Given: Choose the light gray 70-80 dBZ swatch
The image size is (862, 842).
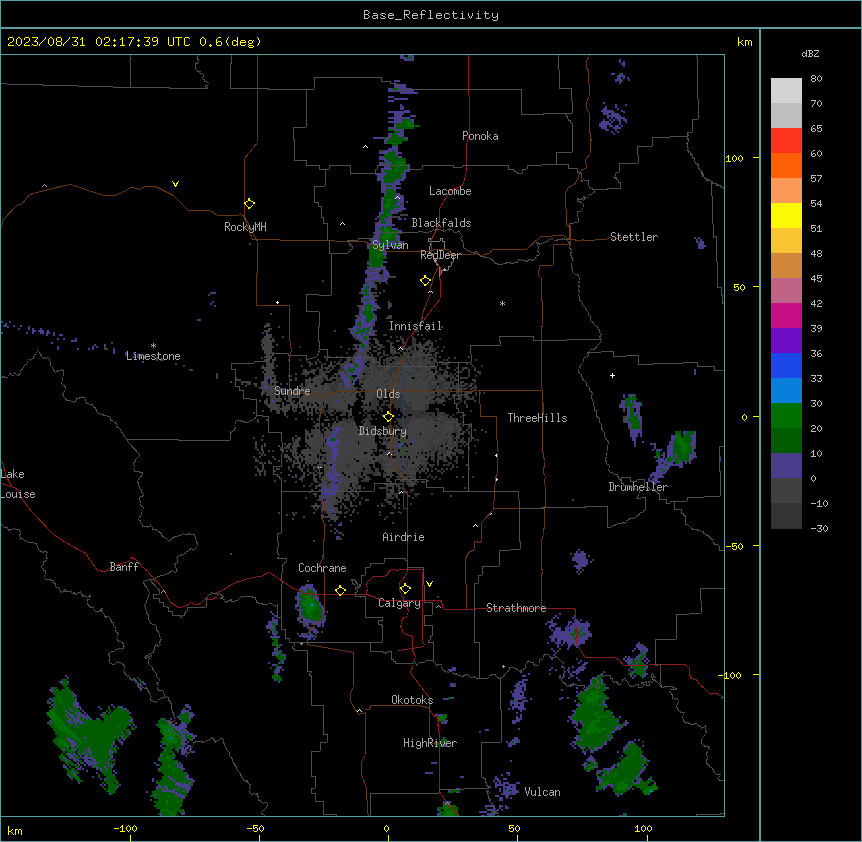Looking at the screenshot, I should [x=786, y=91].
